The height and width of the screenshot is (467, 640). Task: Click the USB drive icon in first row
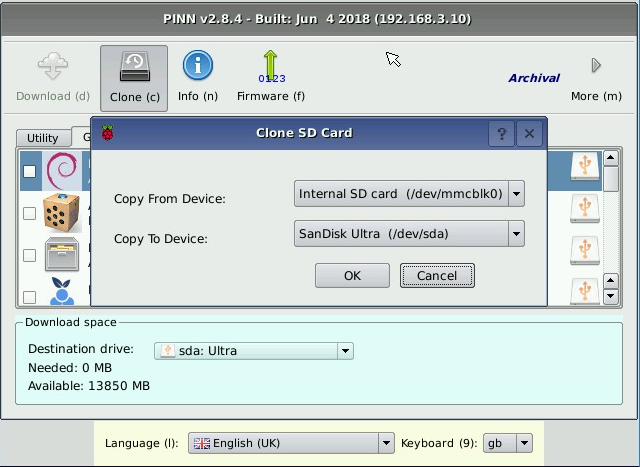[x=585, y=167]
